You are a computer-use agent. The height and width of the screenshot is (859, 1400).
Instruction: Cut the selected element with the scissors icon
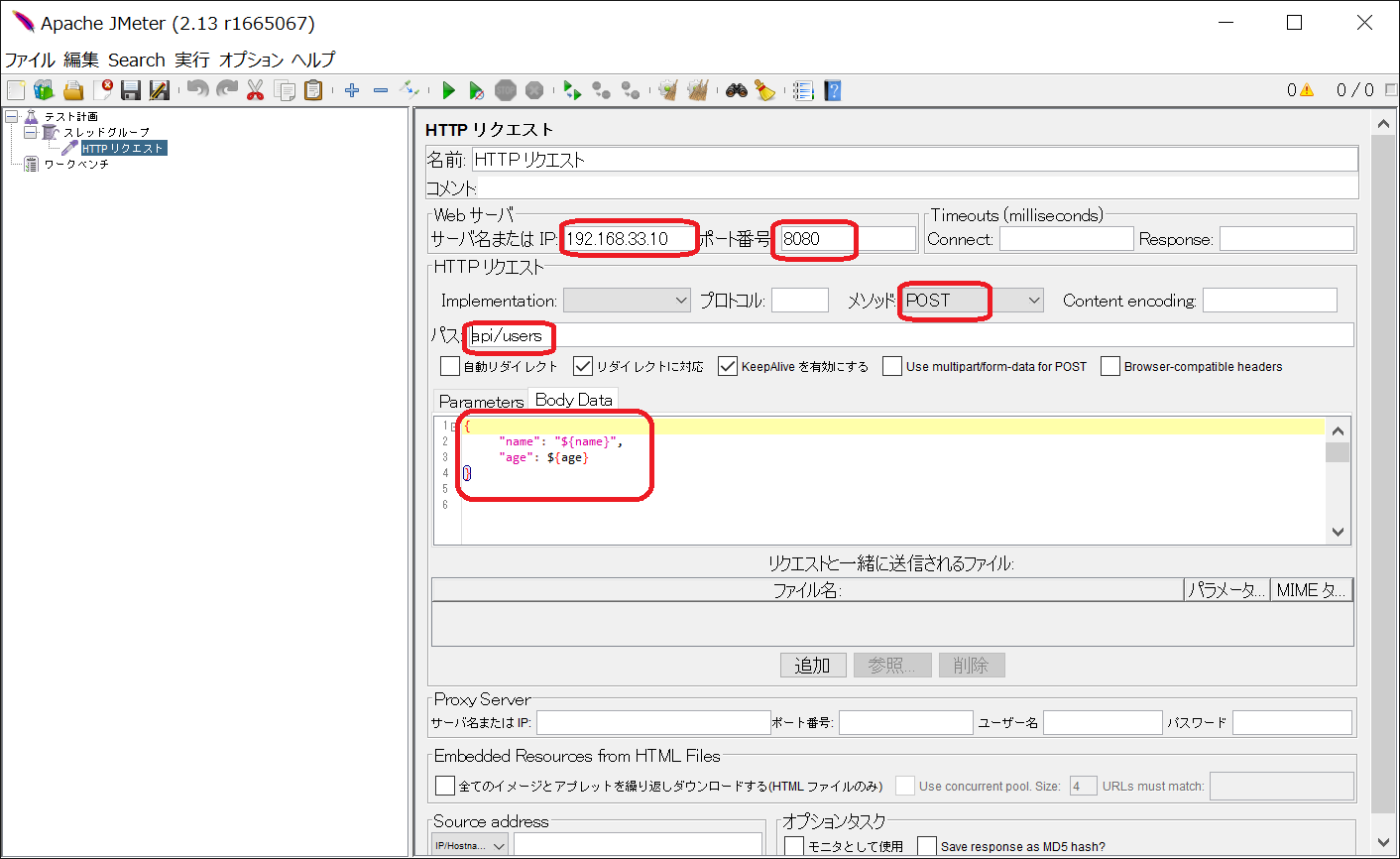[256, 90]
